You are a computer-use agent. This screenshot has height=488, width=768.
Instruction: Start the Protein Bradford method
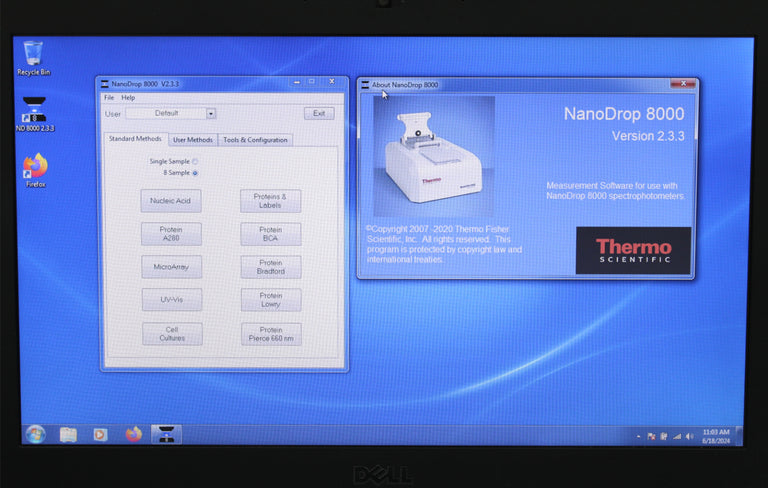(270, 266)
